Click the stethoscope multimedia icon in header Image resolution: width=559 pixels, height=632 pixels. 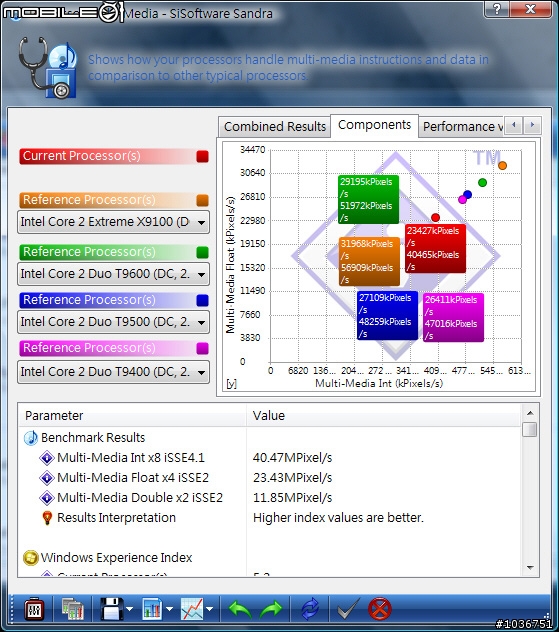coord(48,67)
